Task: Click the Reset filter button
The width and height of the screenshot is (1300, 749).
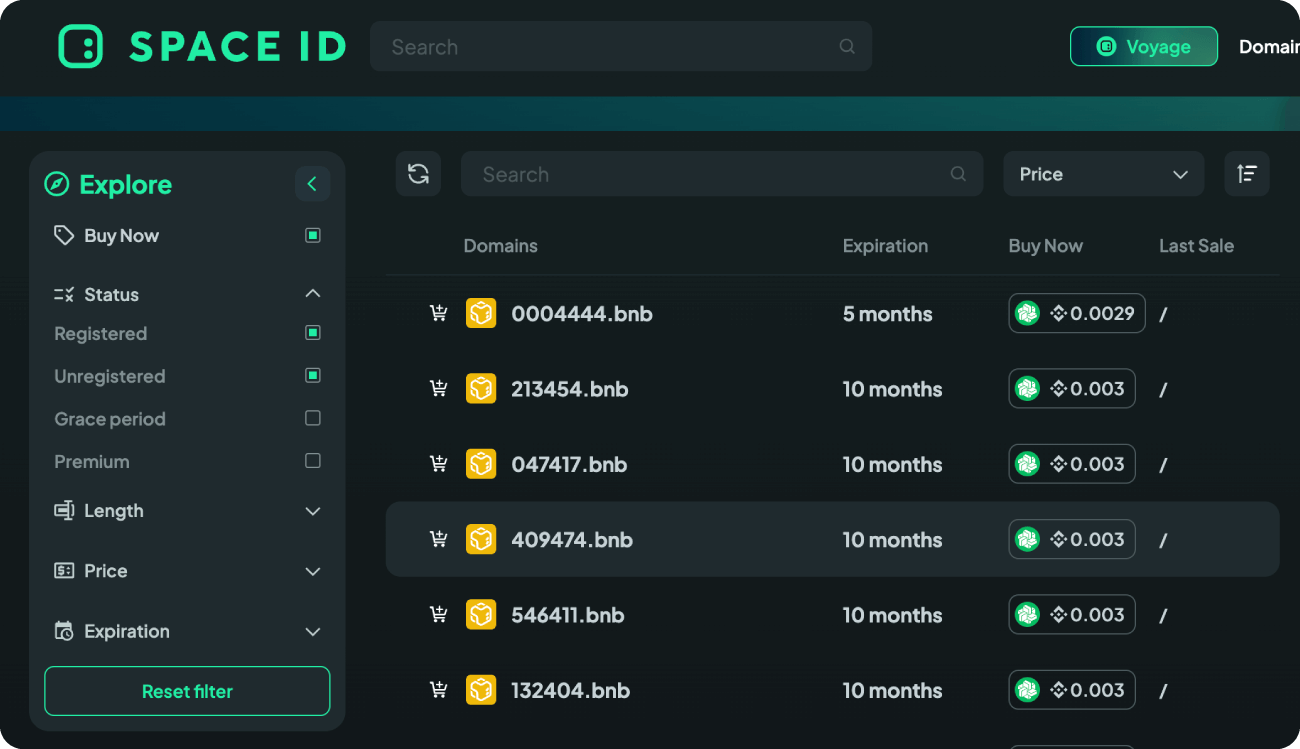Action: [x=187, y=691]
